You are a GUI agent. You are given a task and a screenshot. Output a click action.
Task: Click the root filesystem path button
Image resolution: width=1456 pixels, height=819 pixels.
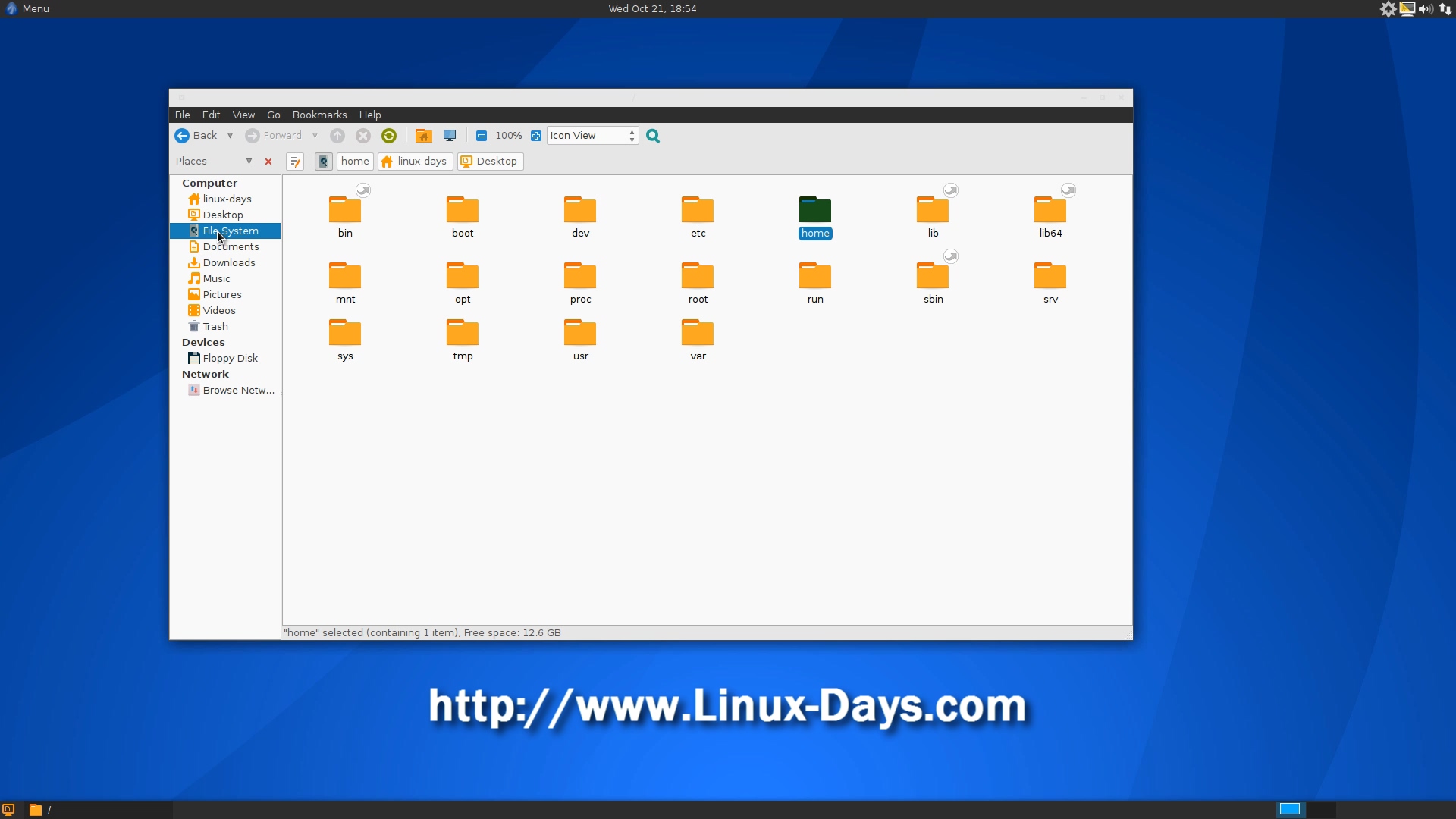(x=324, y=162)
